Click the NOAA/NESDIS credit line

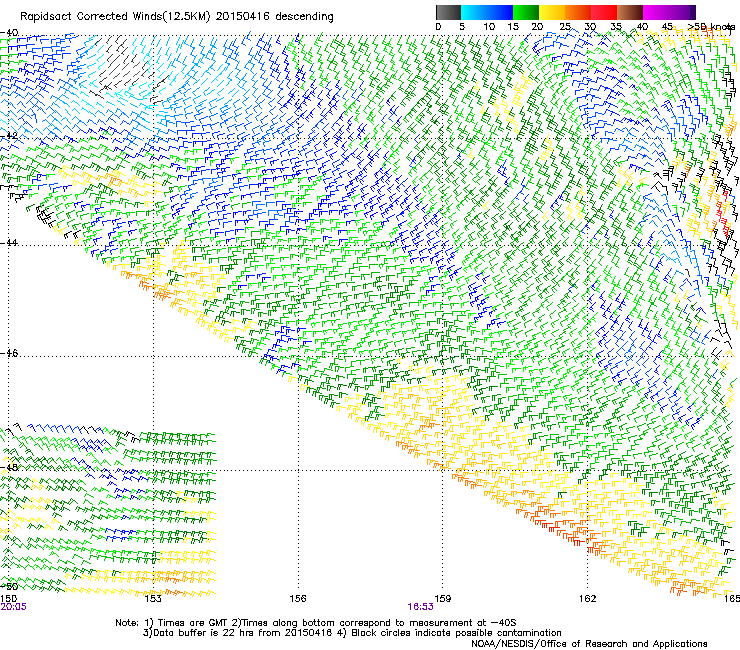pyautogui.click(x=589, y=644)
